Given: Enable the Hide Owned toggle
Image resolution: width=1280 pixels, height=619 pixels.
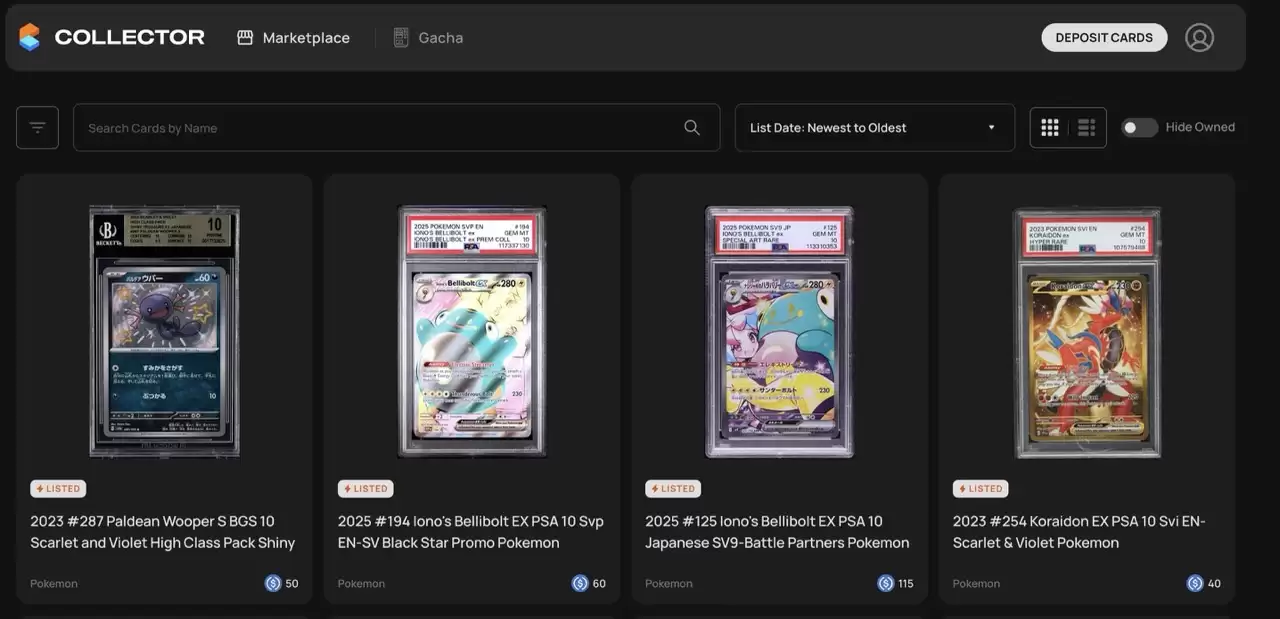Looking at the screenshot, I should click(x=1139, y=127).
